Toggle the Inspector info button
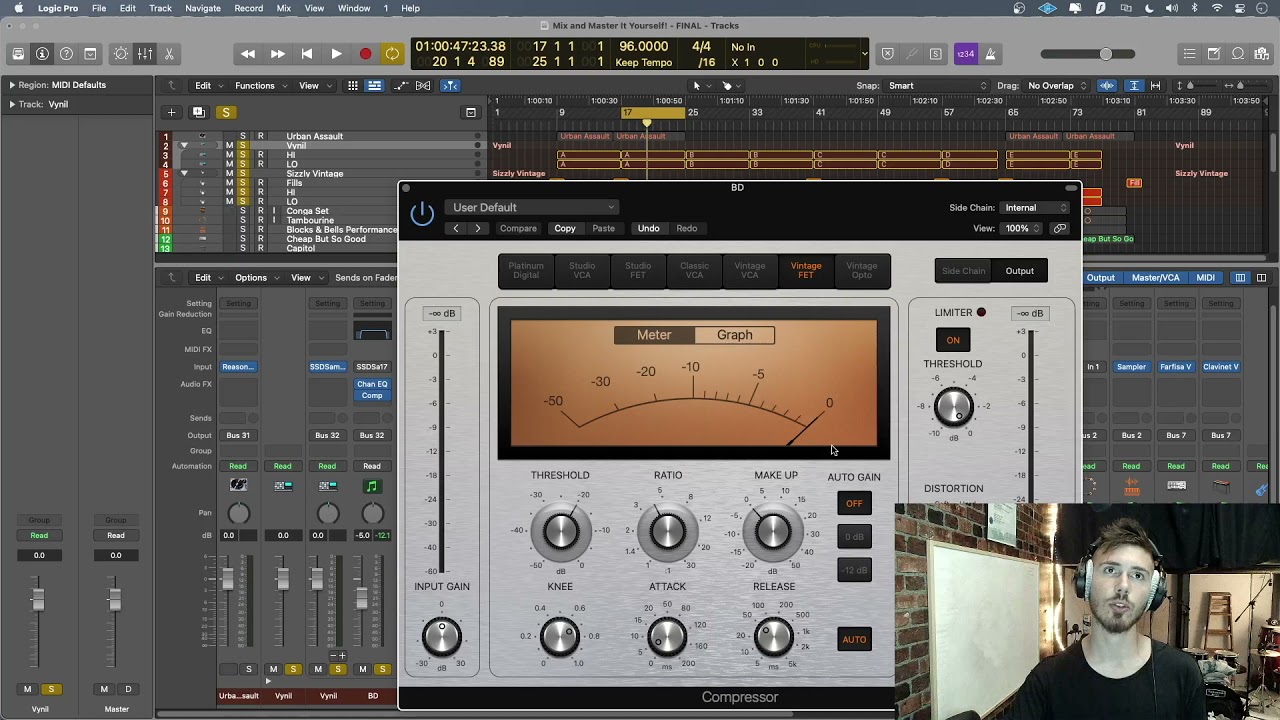The image size is (1280, 720). (x=42, y=54)
